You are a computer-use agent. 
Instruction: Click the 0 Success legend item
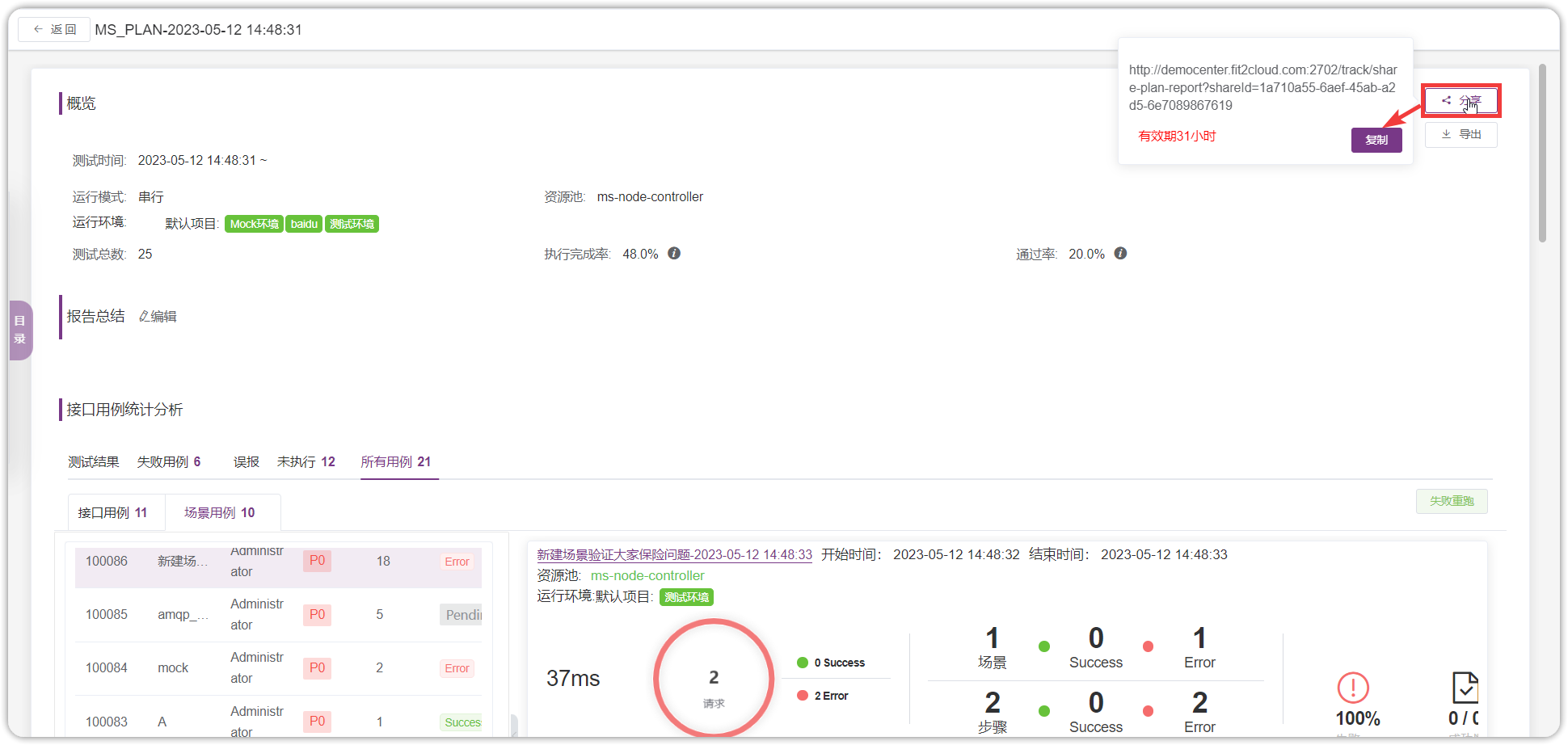click(x=831, y=663)
